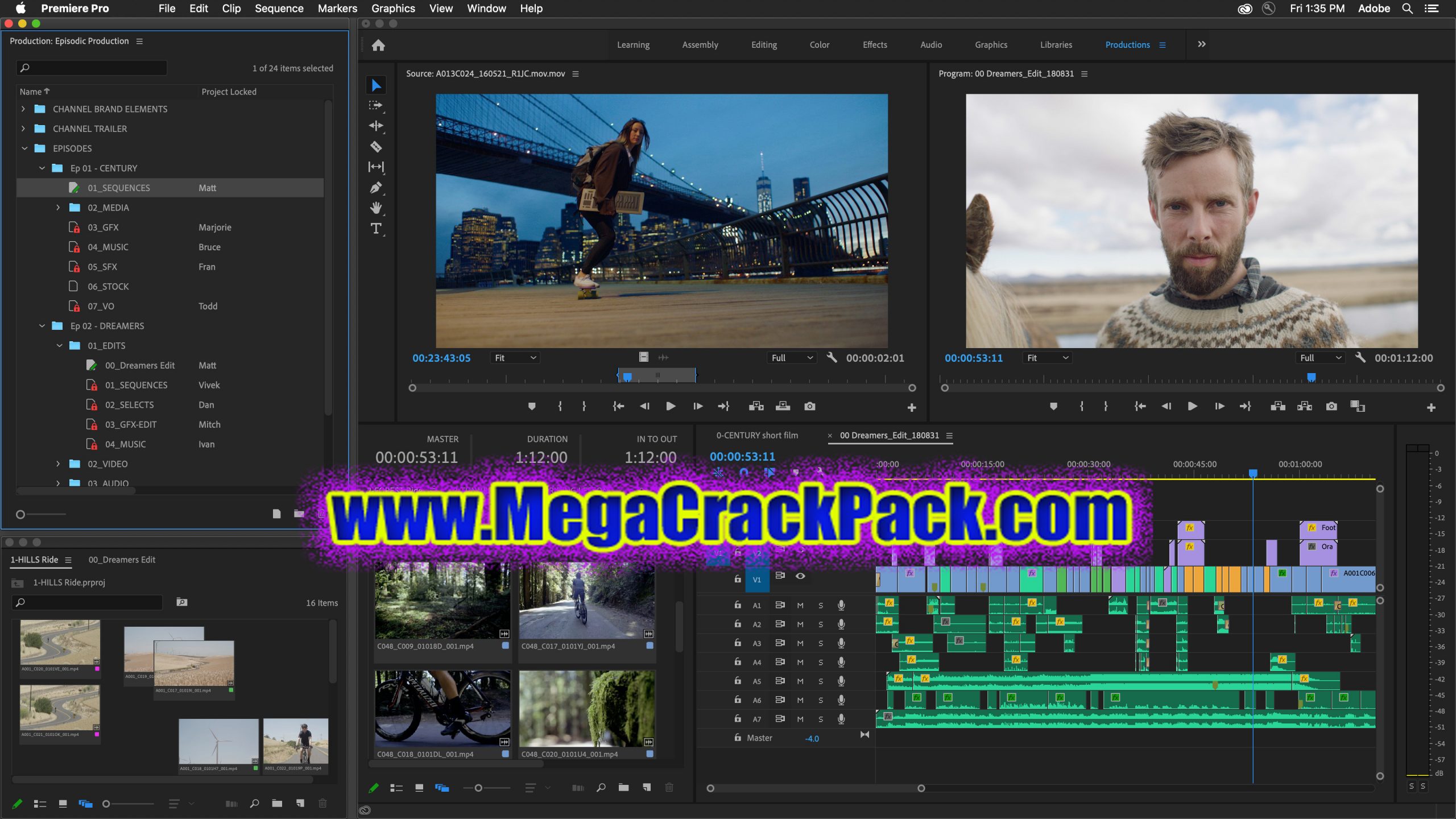Expand CHANNEL BRAND ELEMENTS folder

click(23, 109)
